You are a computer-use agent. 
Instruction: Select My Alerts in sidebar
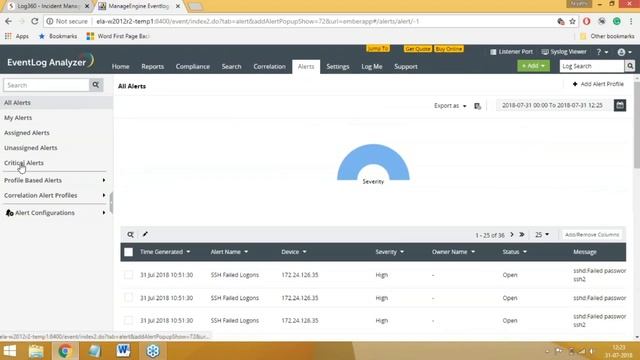[18, 118]
